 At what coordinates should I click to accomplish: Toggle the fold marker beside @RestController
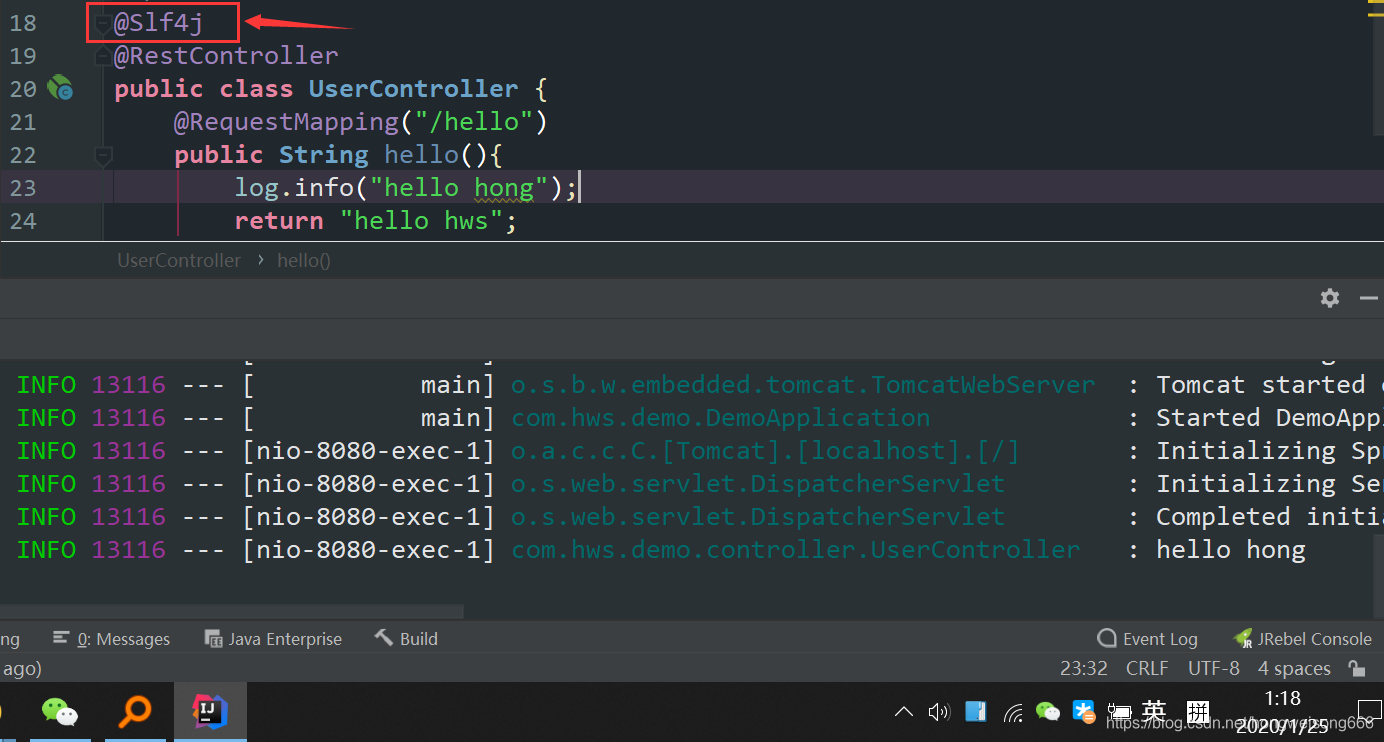coord(102,57)
